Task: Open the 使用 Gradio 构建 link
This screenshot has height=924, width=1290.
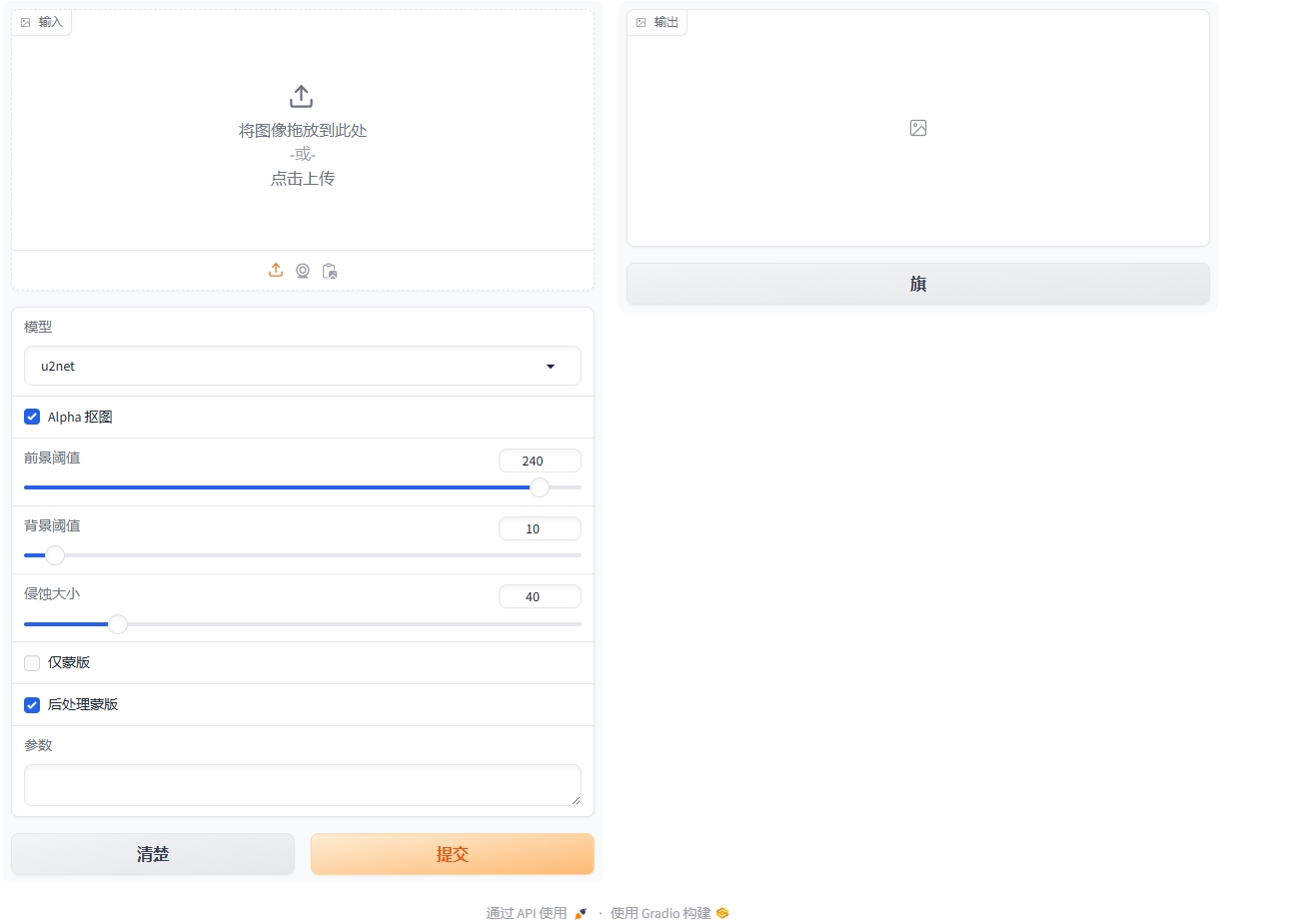Action: pyautogui.click(x=669, y=913)
